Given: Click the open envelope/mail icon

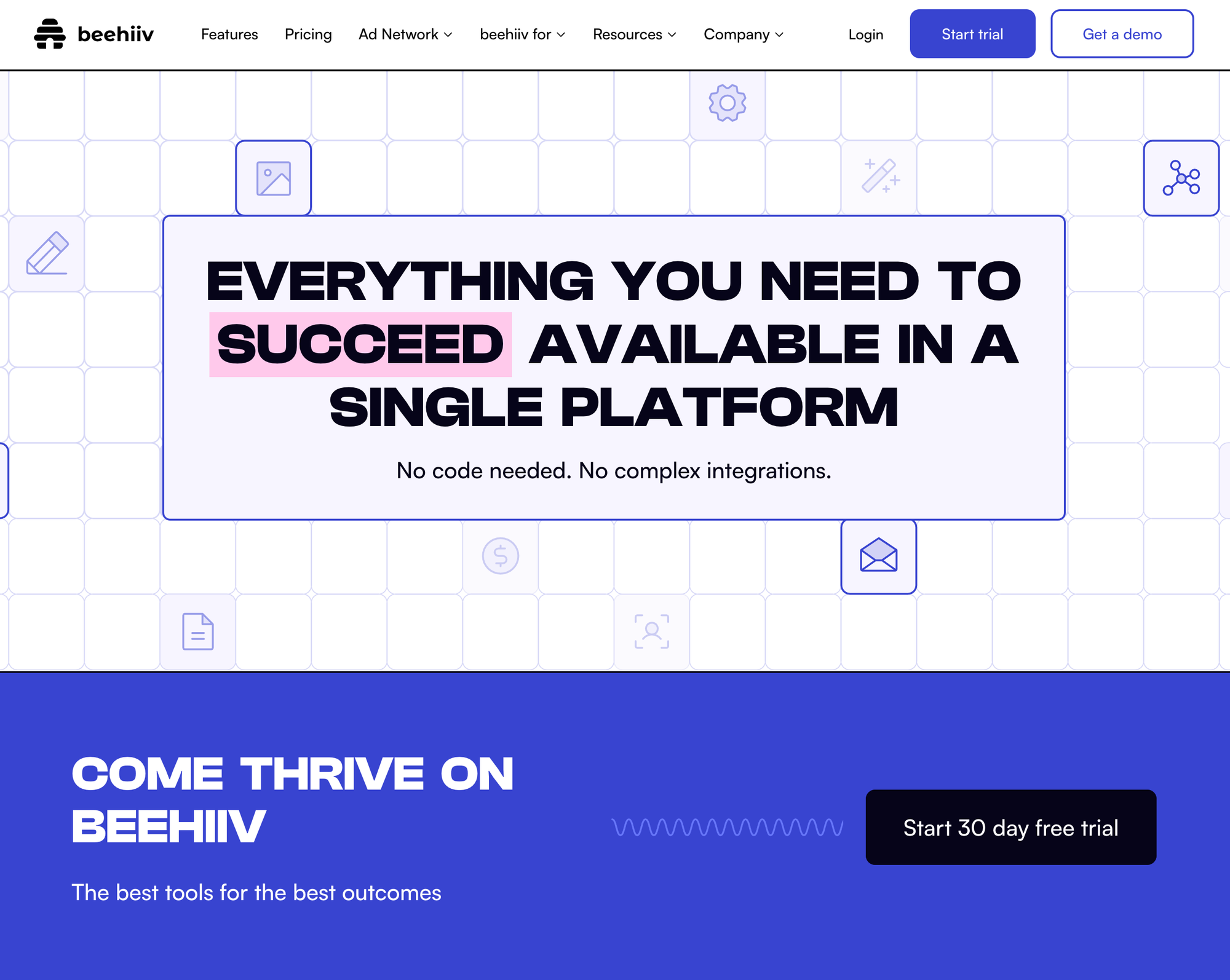Looking at the screenshot, I should (x=878, y=556).
